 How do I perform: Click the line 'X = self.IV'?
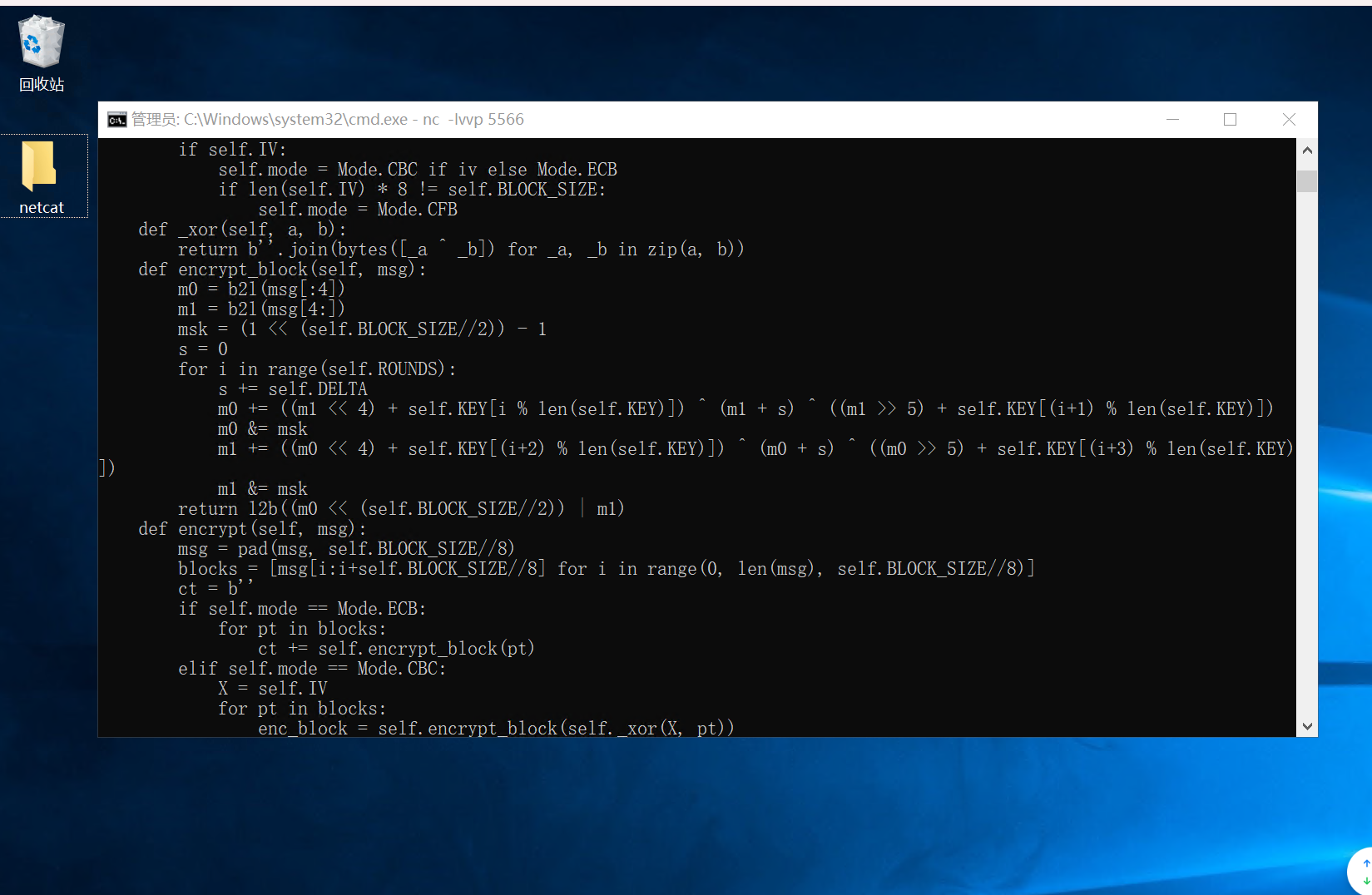point(273,689)
